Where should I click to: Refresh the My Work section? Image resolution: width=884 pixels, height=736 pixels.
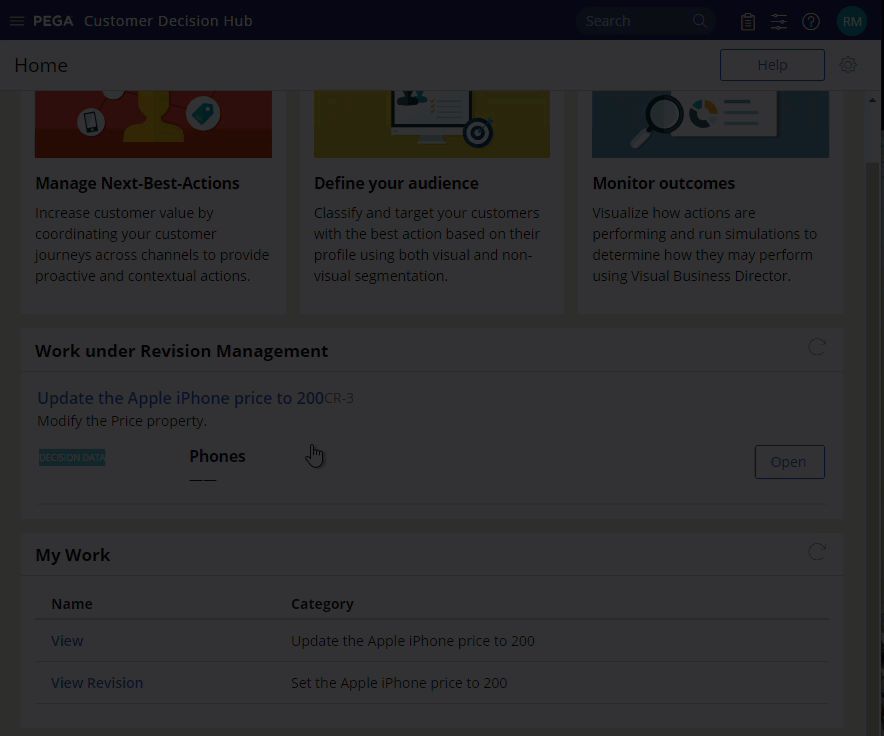tap(817, 552)
